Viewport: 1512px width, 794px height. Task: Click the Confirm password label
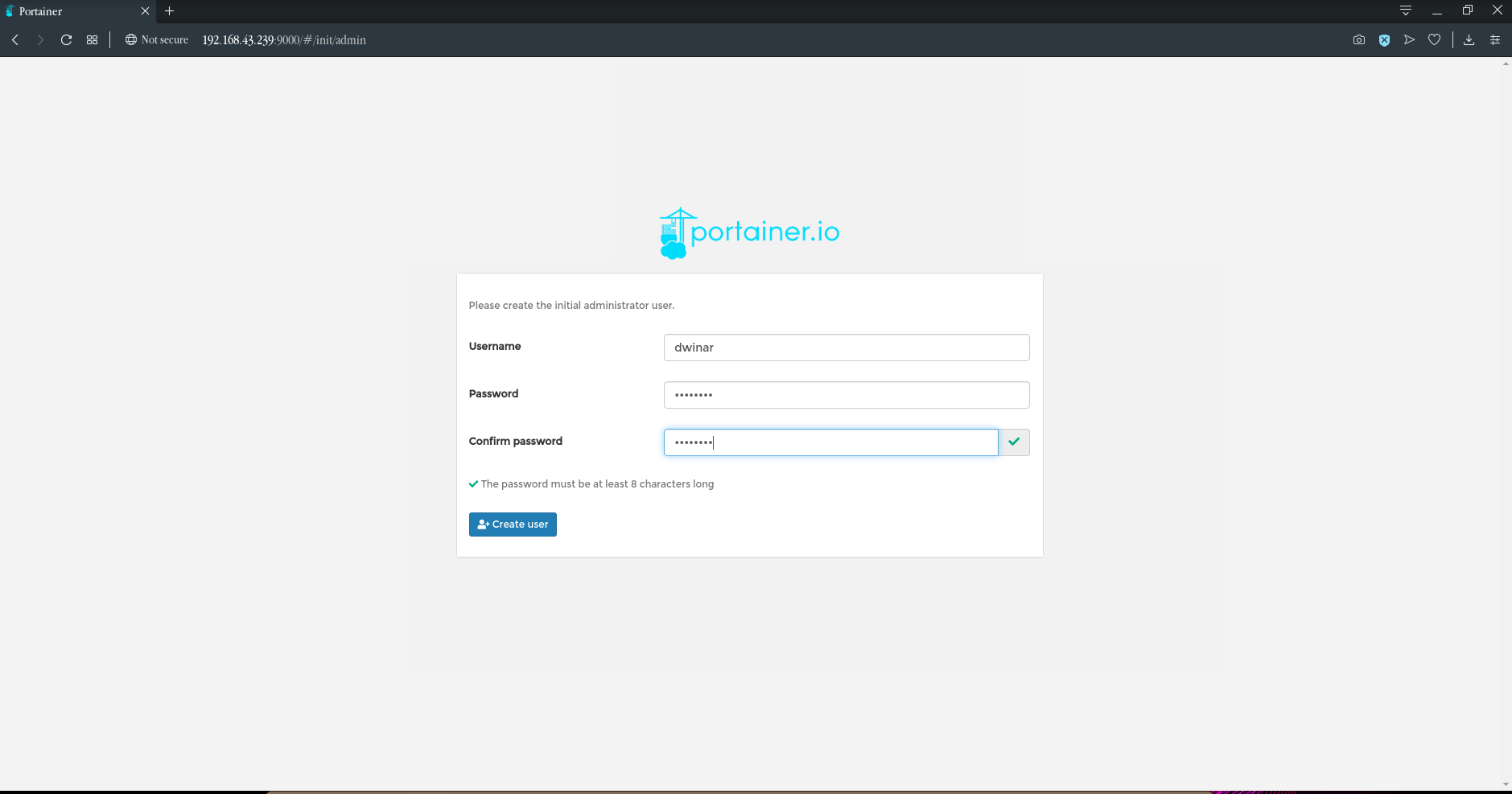pyautogui.click(x=516, y=441)
